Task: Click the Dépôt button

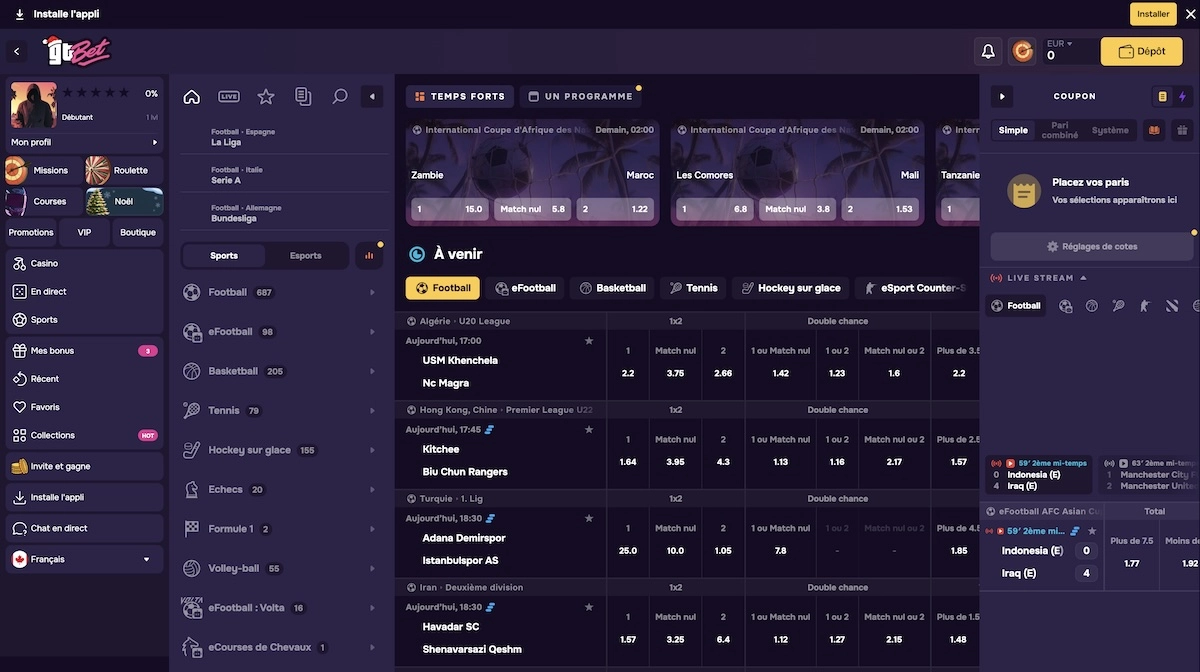Action: tap(1140, 49)
